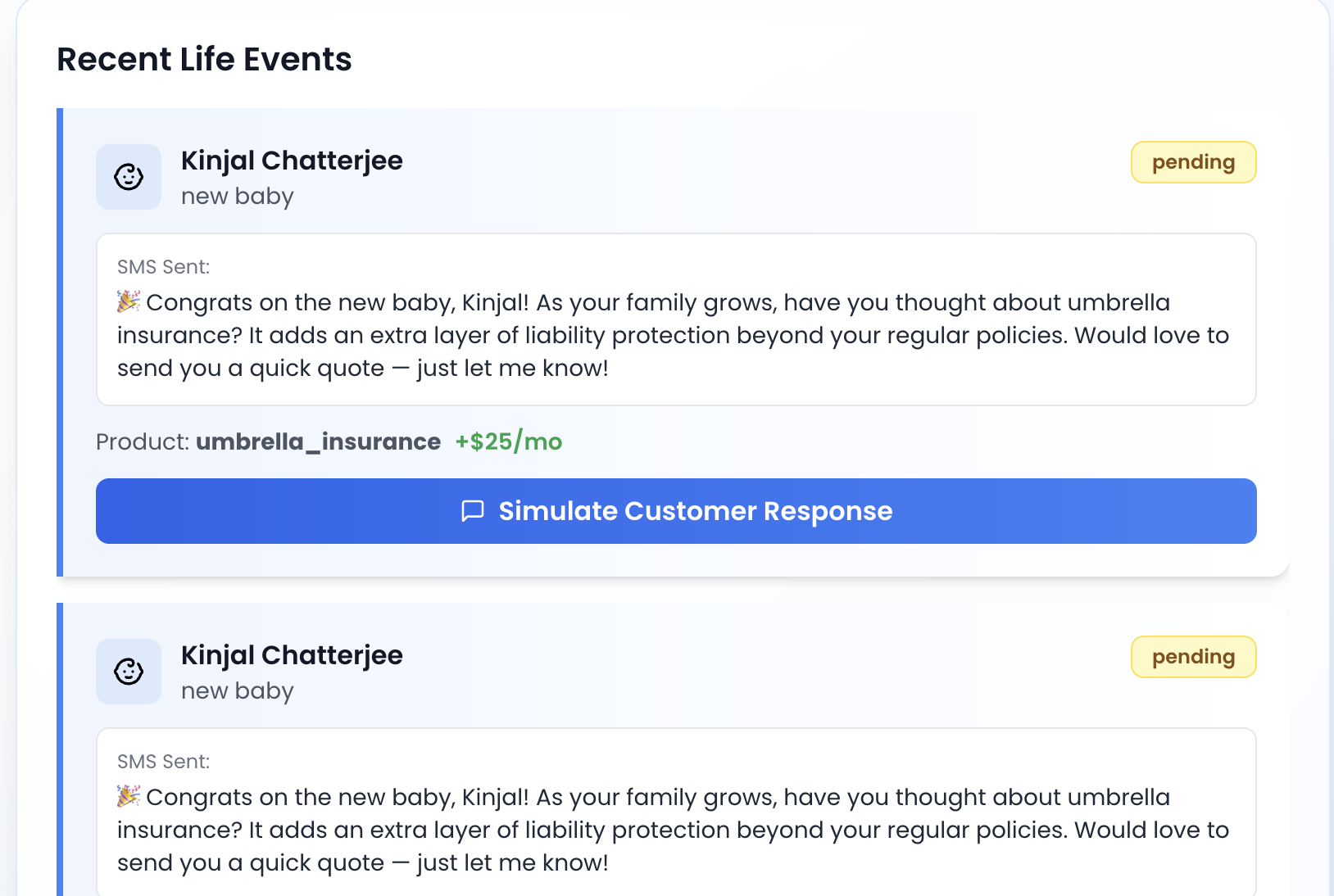
Task: Click the +$25/mo price text
Action: coord(509,442)
